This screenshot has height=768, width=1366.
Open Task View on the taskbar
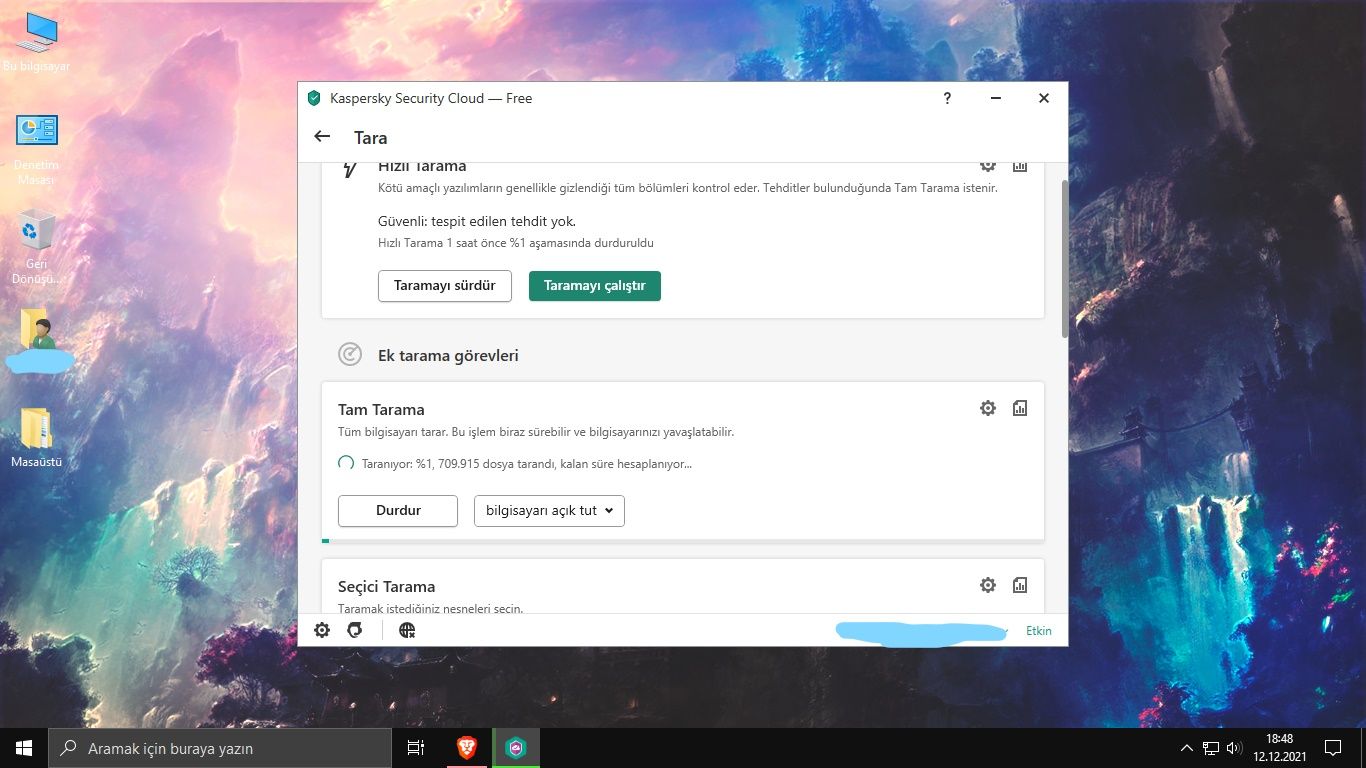[x=416, y=748]
